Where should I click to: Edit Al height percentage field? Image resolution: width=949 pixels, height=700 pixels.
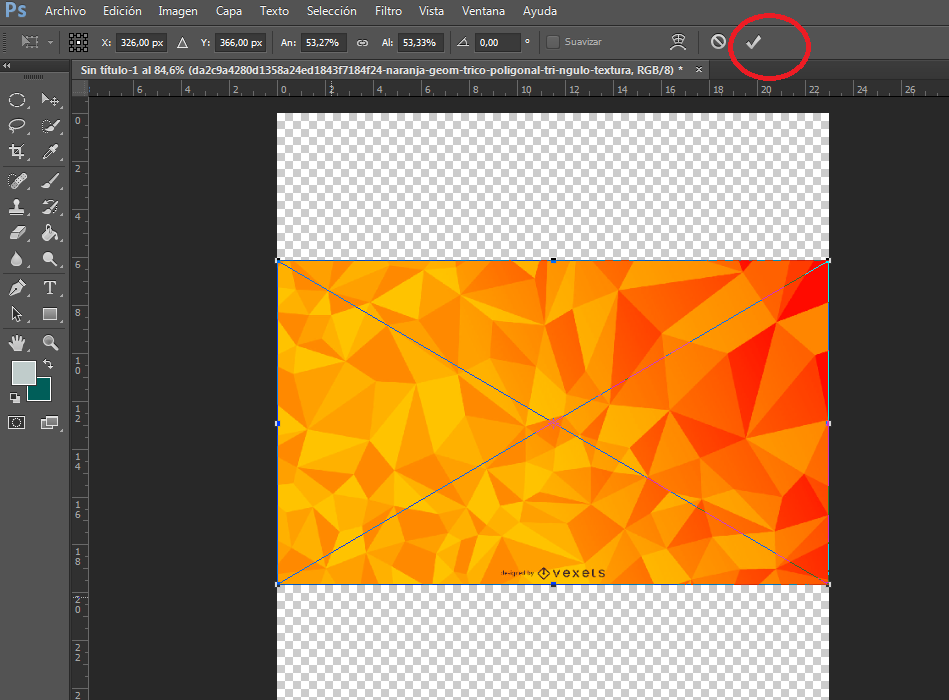click(421, 43)
